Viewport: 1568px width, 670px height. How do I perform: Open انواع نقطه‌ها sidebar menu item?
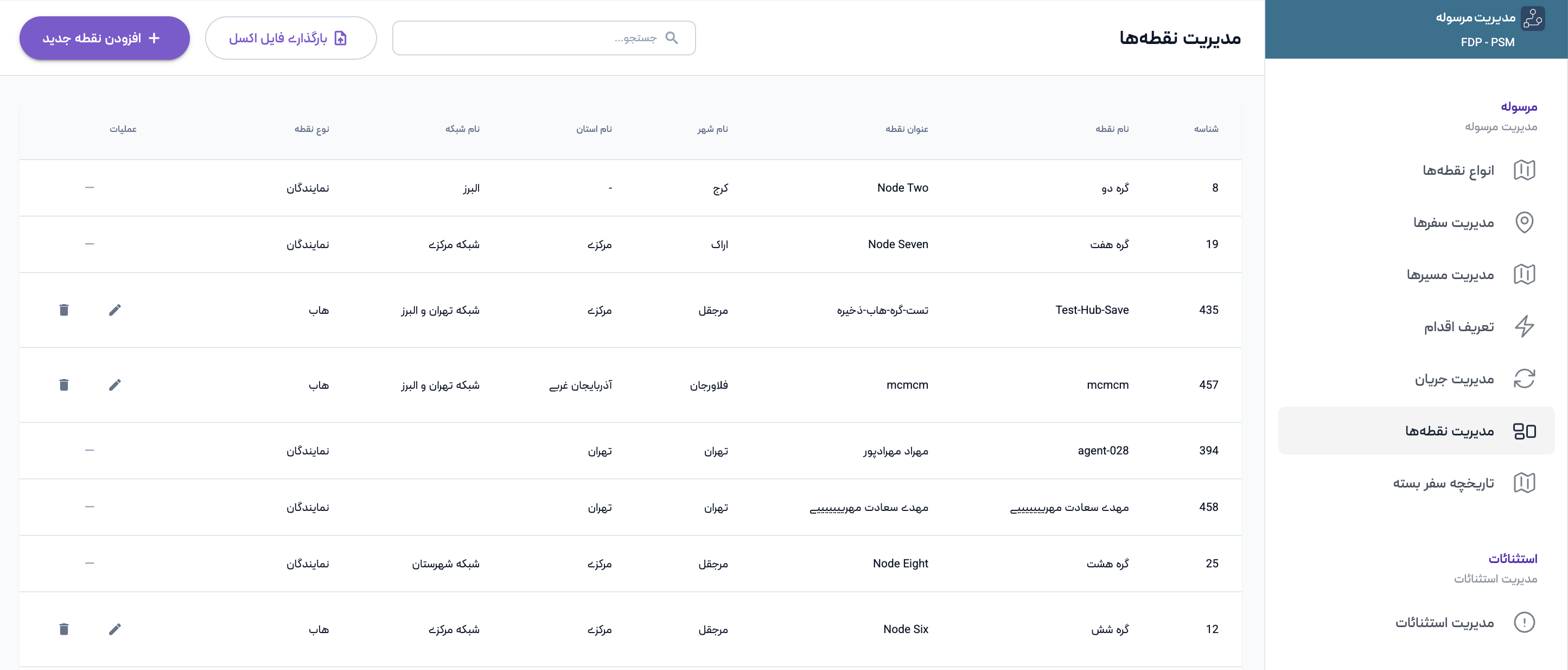pos(1458,170)
